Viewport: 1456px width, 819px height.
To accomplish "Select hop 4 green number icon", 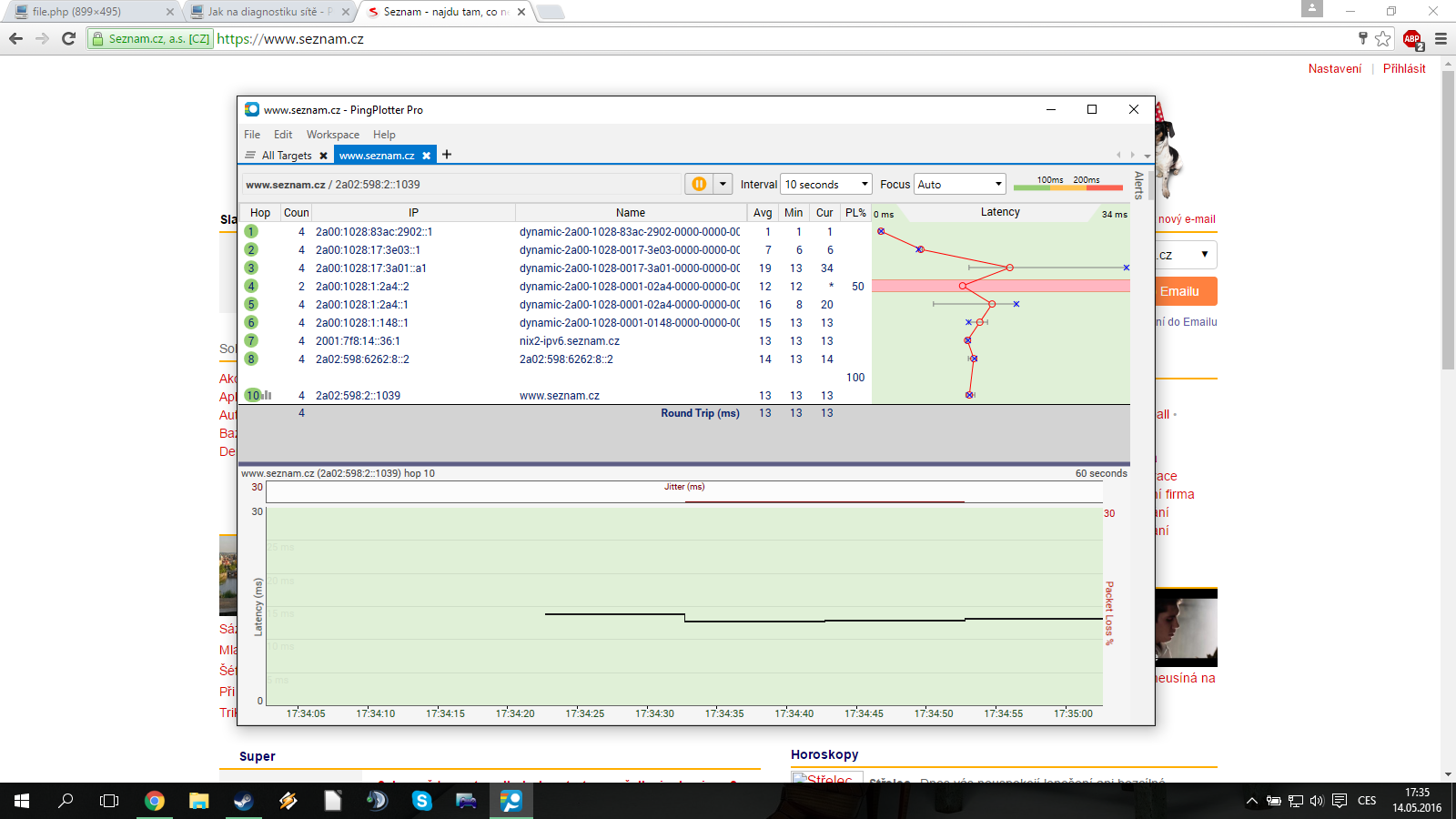I will pyautogui.click(x=251, y=286).
